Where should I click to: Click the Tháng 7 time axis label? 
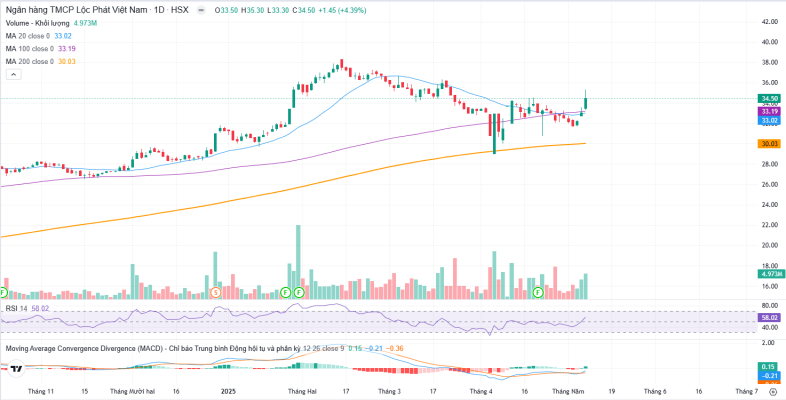(x=746, y=391)
